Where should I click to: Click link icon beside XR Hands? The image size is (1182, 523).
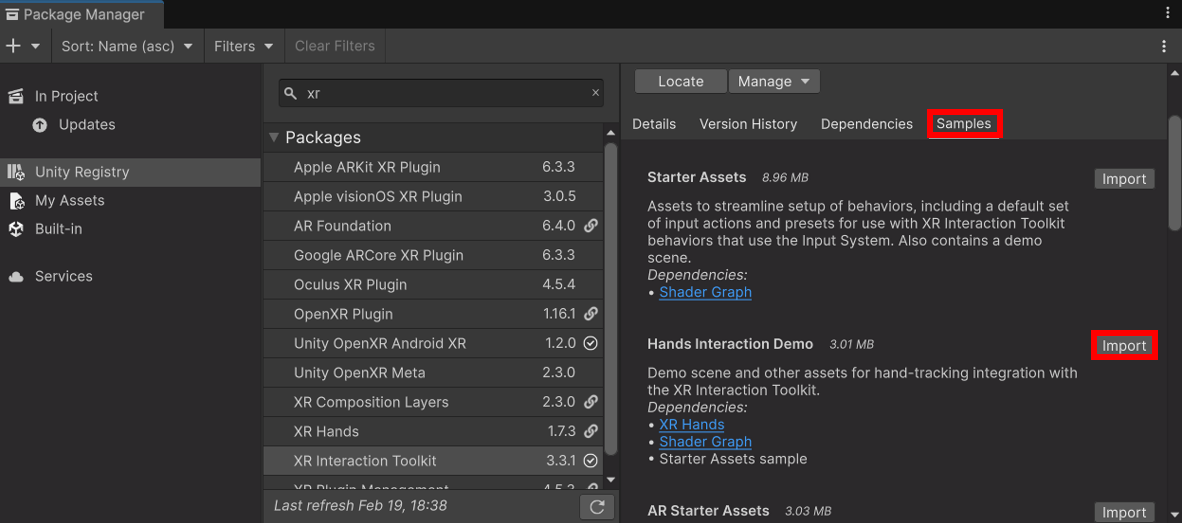591,432
